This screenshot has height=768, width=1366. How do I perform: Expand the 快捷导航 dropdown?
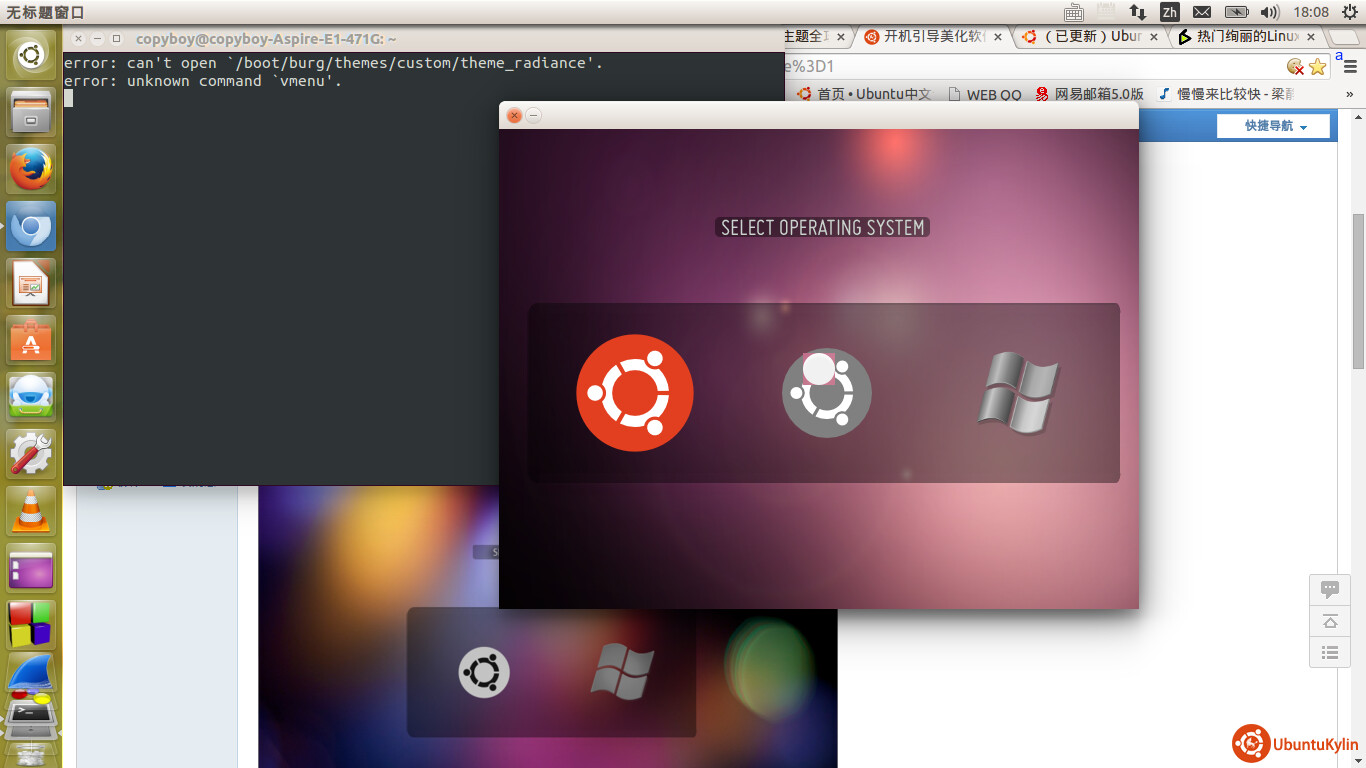point(1274,126)
